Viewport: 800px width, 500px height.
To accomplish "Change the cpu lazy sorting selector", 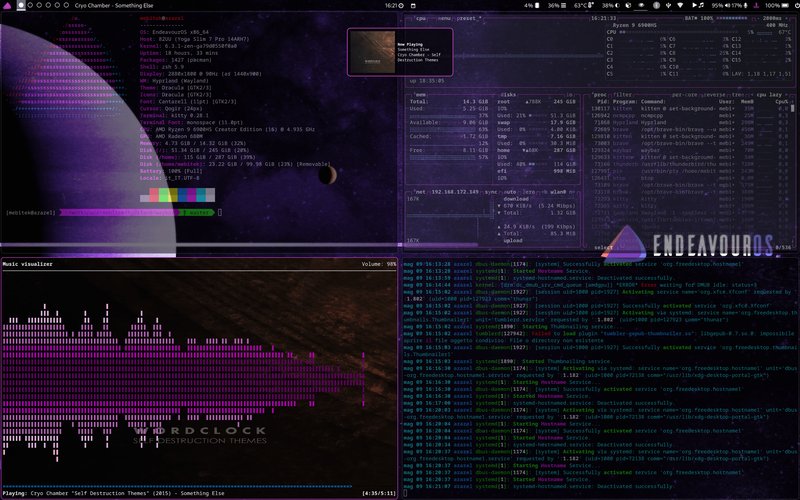I will [x=771, y=95].
